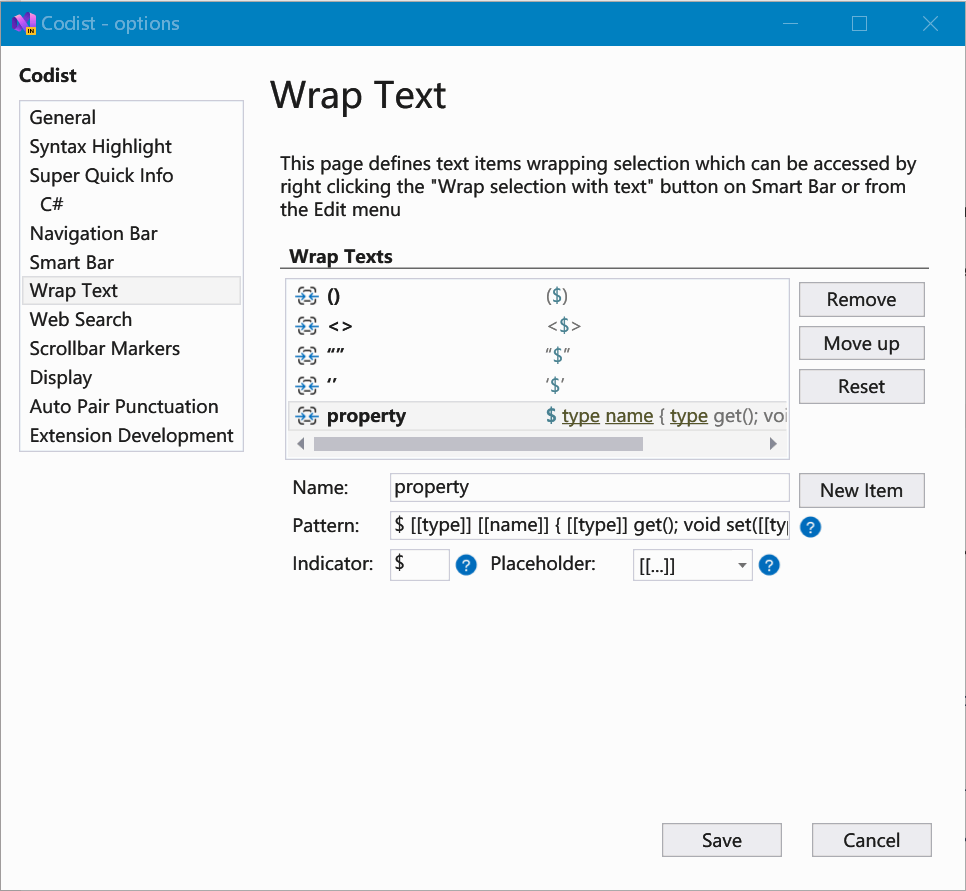Click the wrap icon beside the '' item
966x891 pixels.
306,386
